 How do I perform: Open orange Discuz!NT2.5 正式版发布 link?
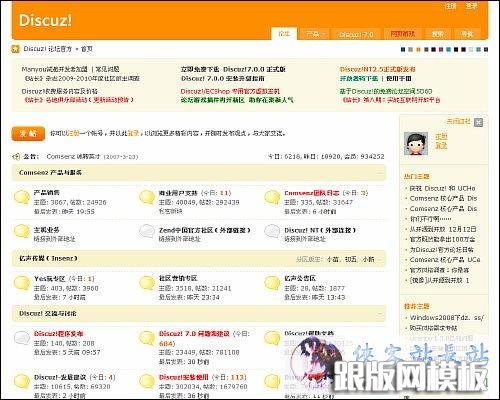[x=378, y=69]
